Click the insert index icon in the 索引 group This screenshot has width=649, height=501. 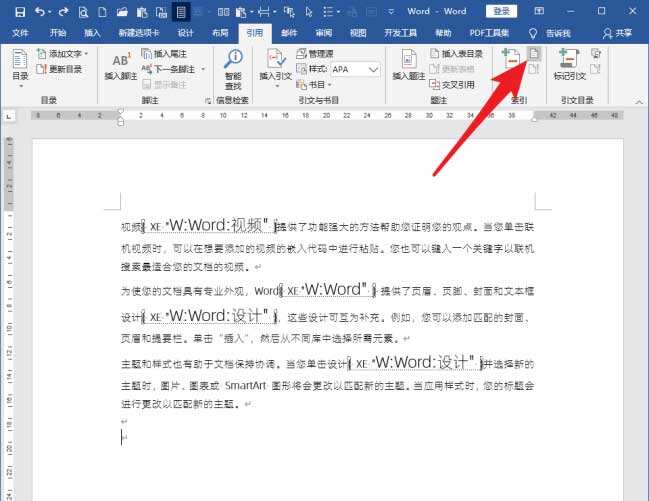tap(534, 53)
